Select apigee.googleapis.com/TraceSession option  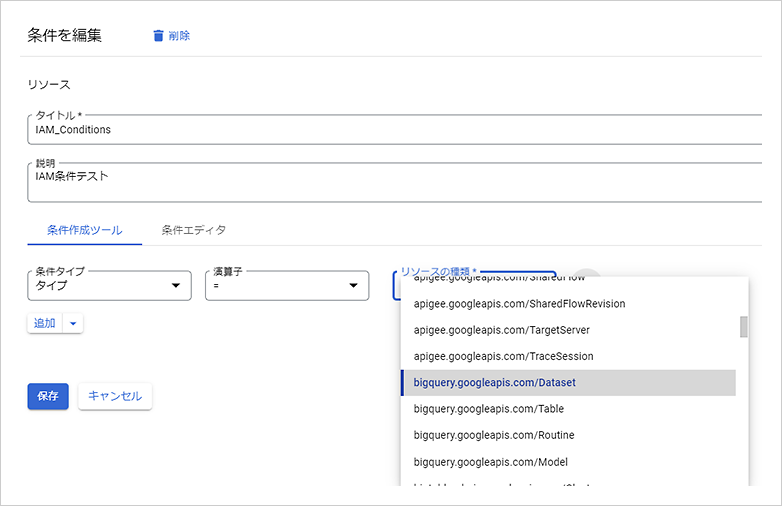coord(569,356)
